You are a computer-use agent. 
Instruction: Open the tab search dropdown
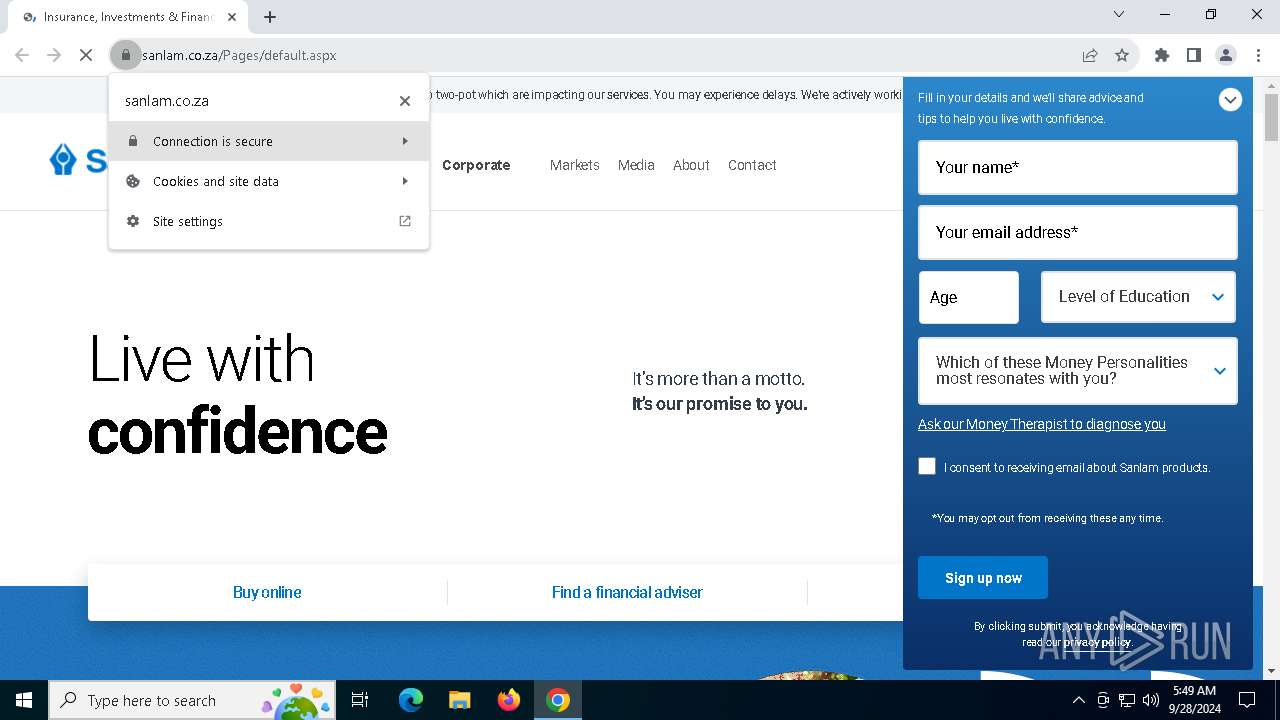click(x=1119, y=14)
